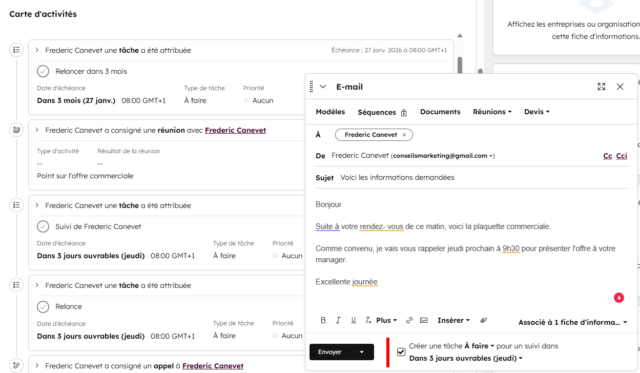Open the Réunions dropdown
Screen dimensions: 640x373
pyautogui.click(x=492, y=112)
